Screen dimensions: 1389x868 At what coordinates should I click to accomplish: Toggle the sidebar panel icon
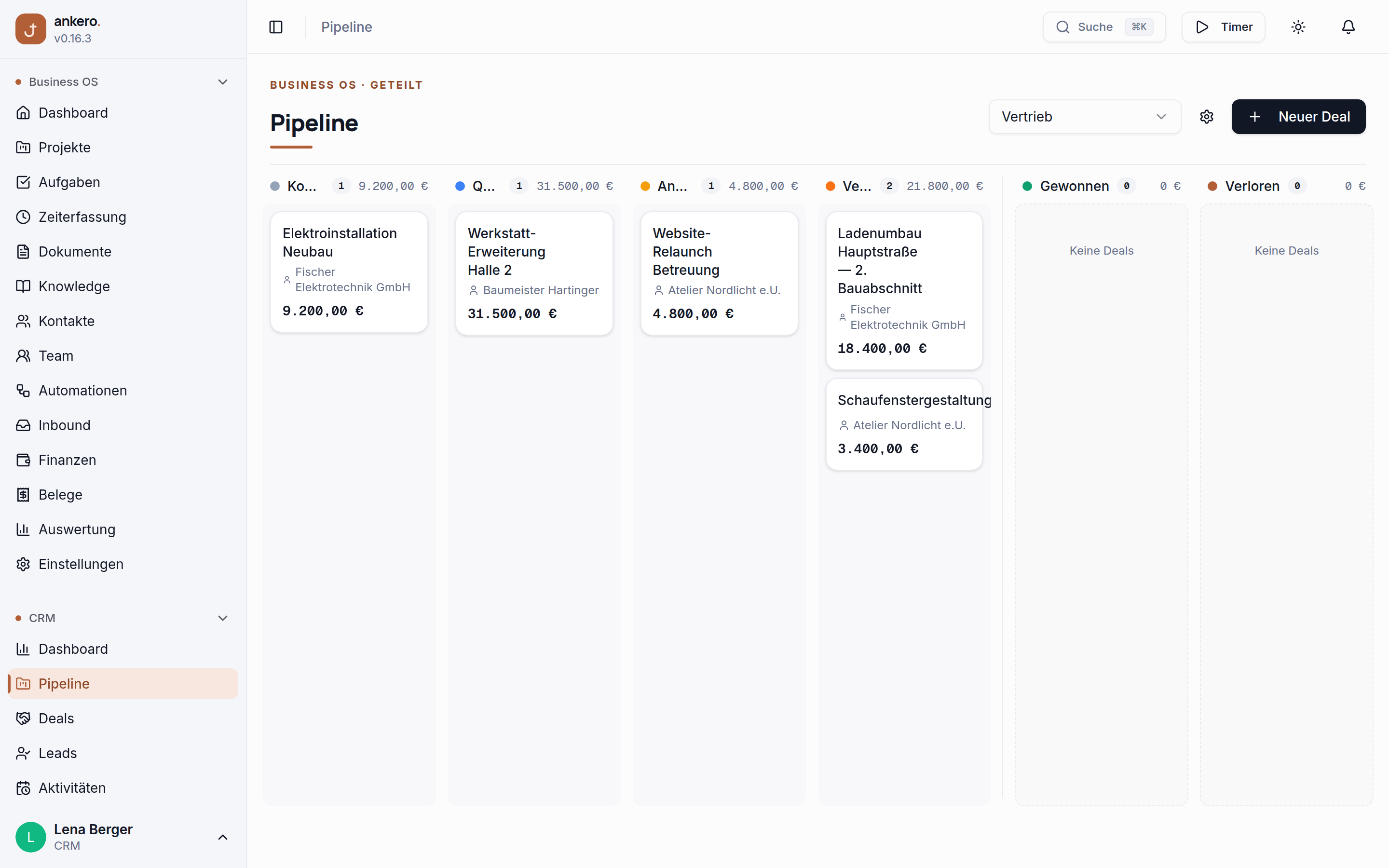pyautogui.click(x=275, y=27)
